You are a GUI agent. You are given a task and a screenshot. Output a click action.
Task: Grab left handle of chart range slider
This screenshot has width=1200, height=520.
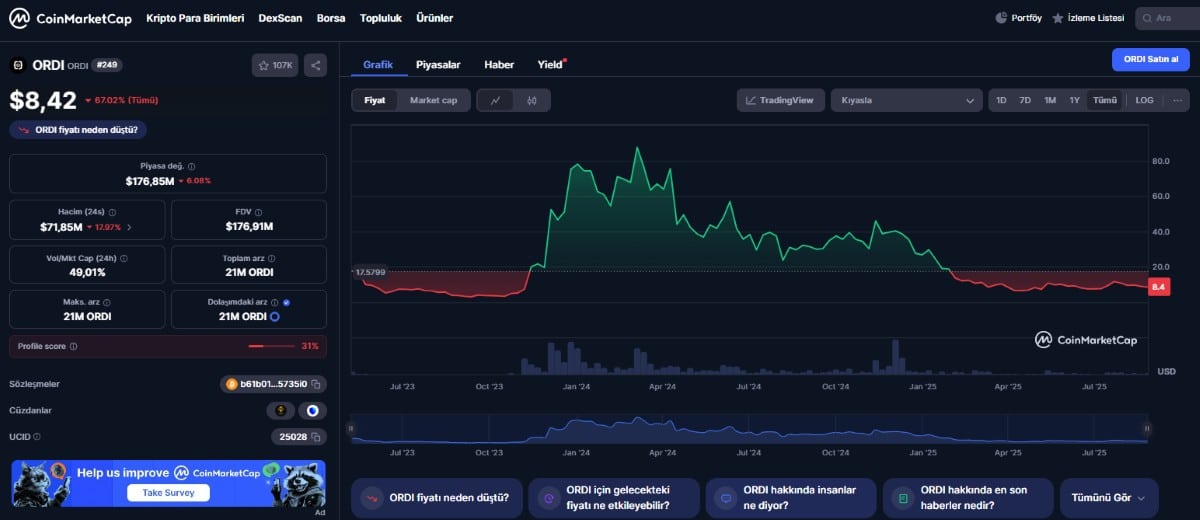(x=351, y=428)
